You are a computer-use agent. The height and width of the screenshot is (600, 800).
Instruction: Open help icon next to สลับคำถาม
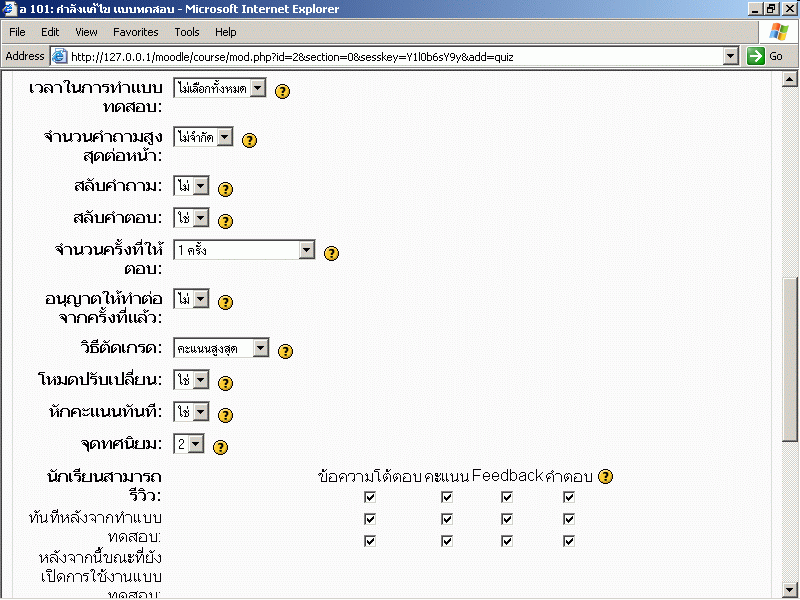coord(225,189)
